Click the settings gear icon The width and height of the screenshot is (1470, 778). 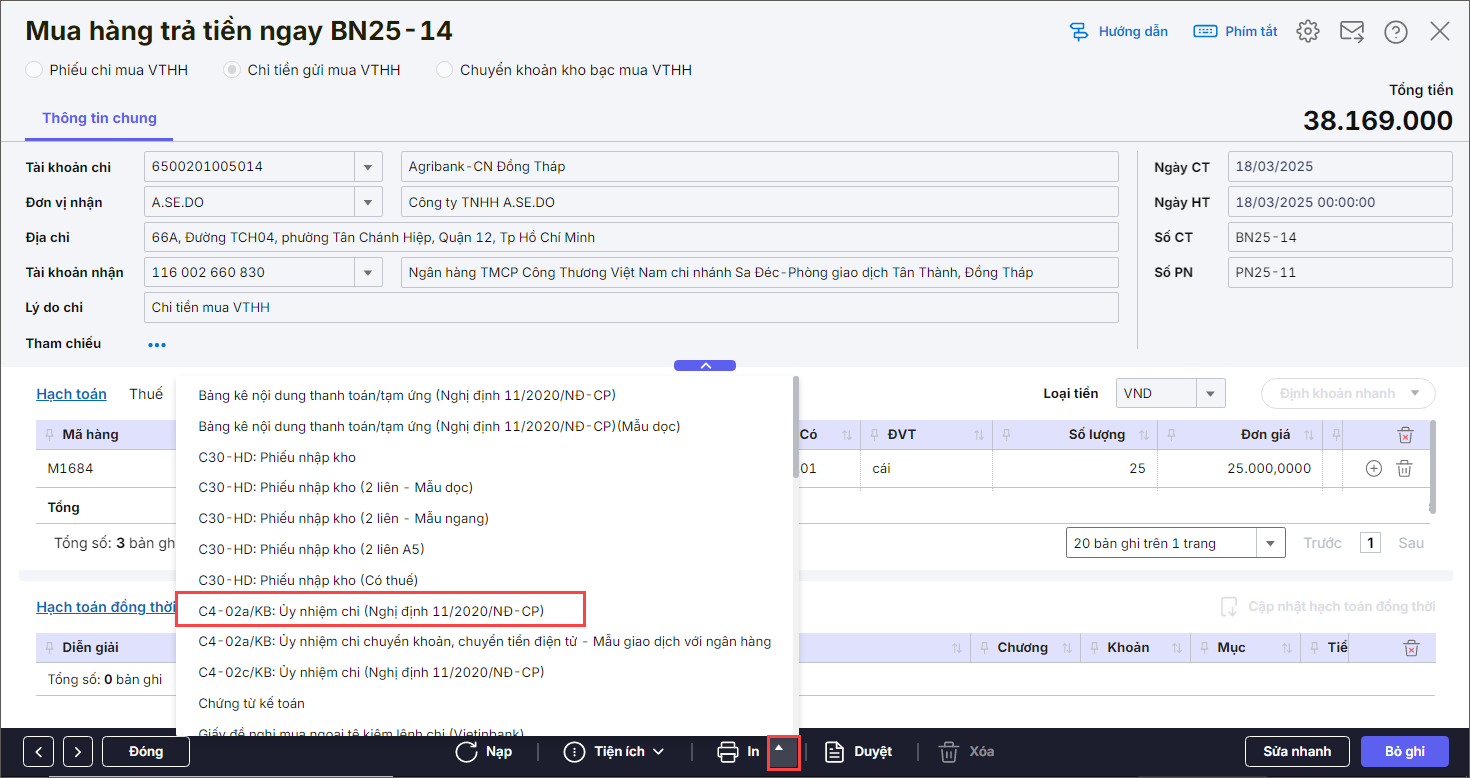pyautogui.click(x=1307, y=32)
